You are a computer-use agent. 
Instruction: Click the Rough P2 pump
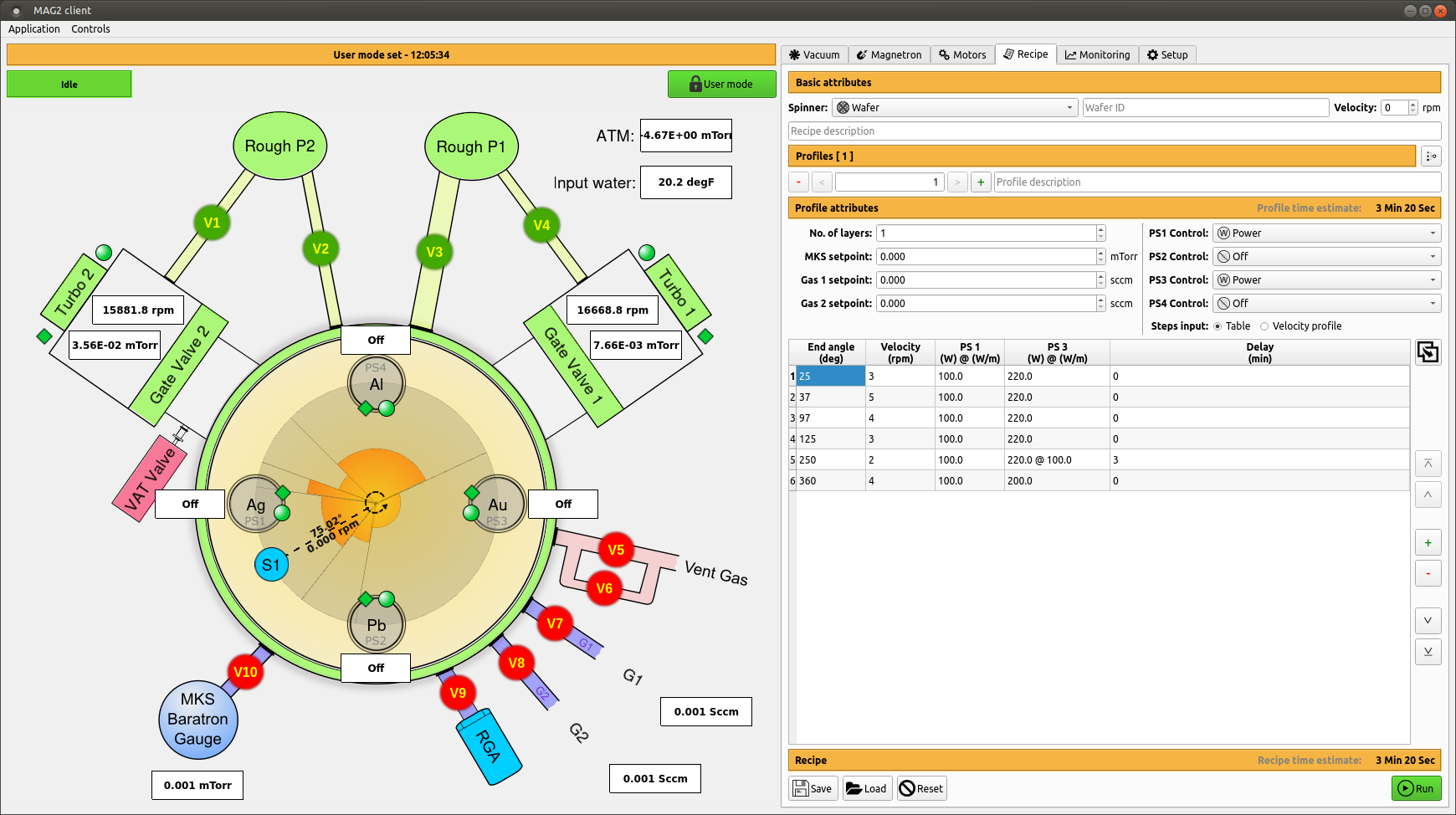[279, 146]
